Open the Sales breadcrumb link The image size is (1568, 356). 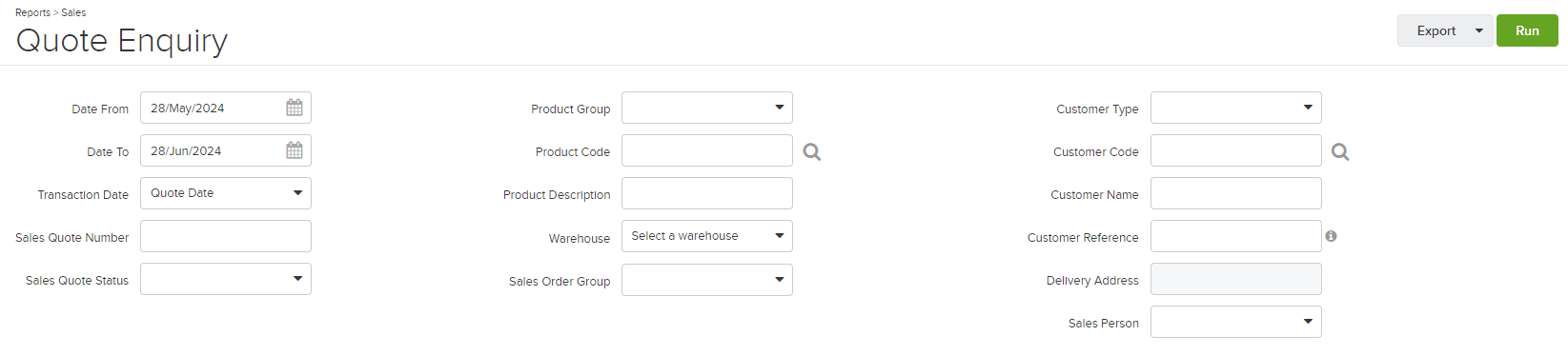[x=73, y=12]
